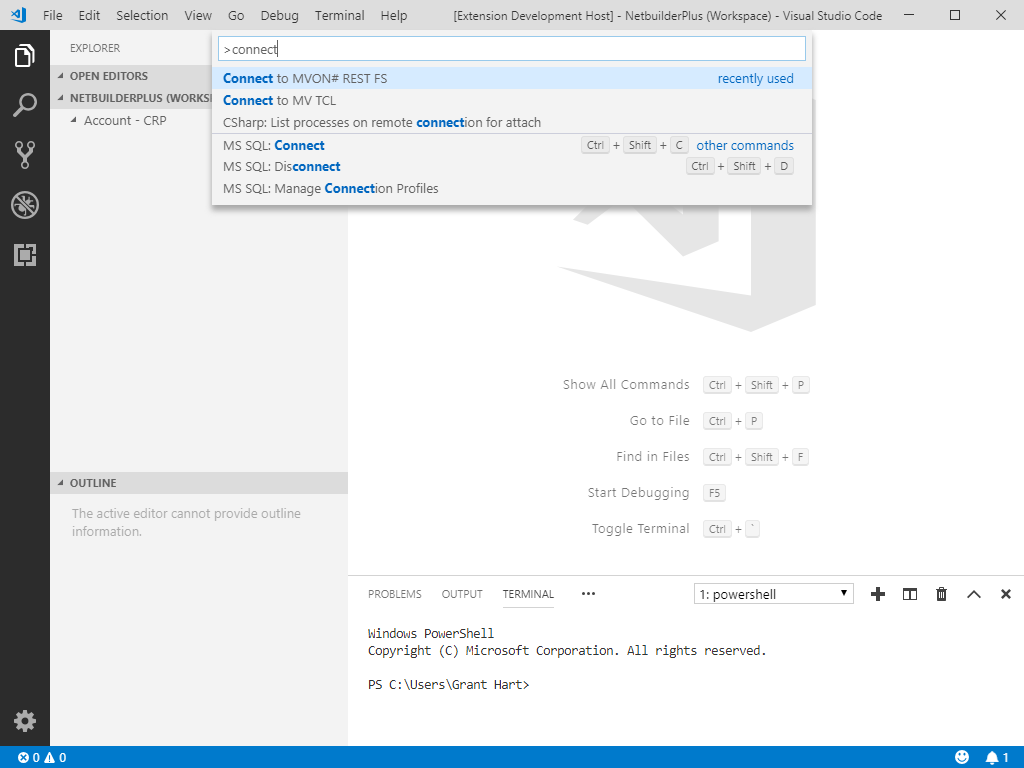
Task: Open the Help menu
Action: coord(393,15)
